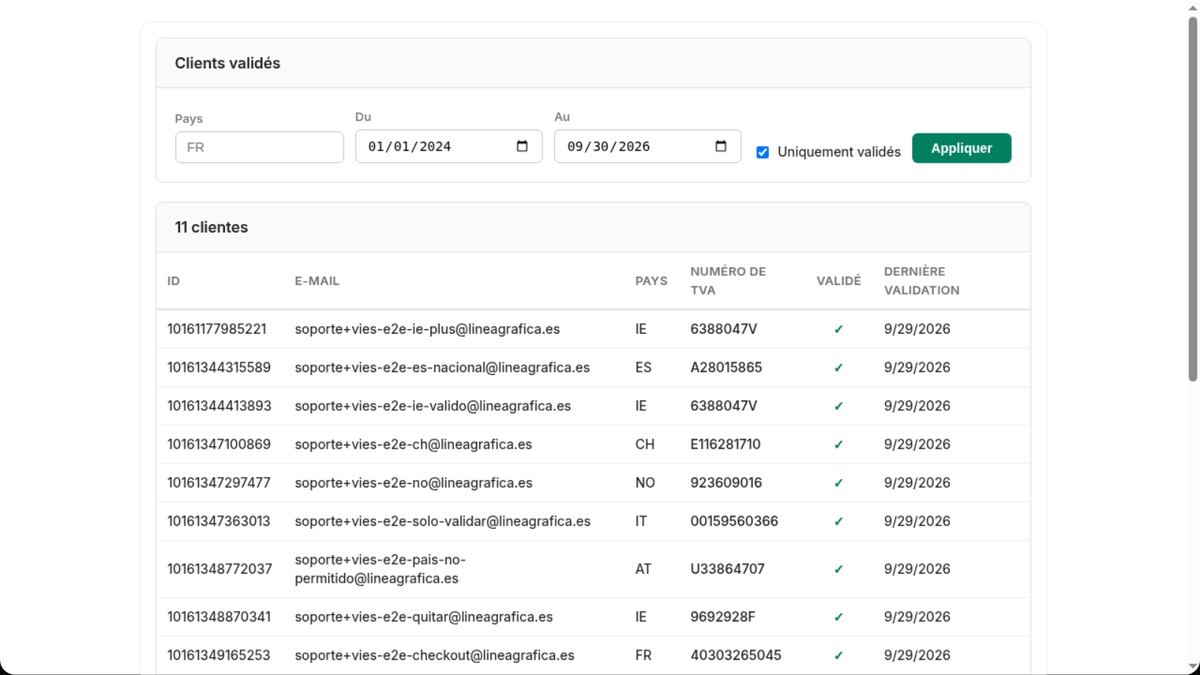The width and height of the screenshot is (1200, 675).
Task: Click the validated checkmark for 10161344315589
Action: 839,368
